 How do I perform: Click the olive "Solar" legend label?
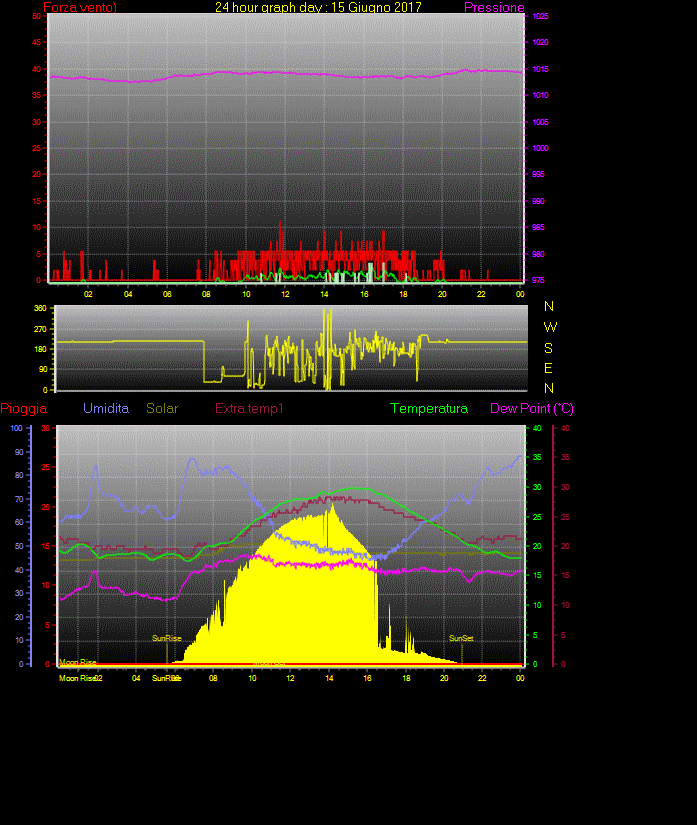pos(162,408)
